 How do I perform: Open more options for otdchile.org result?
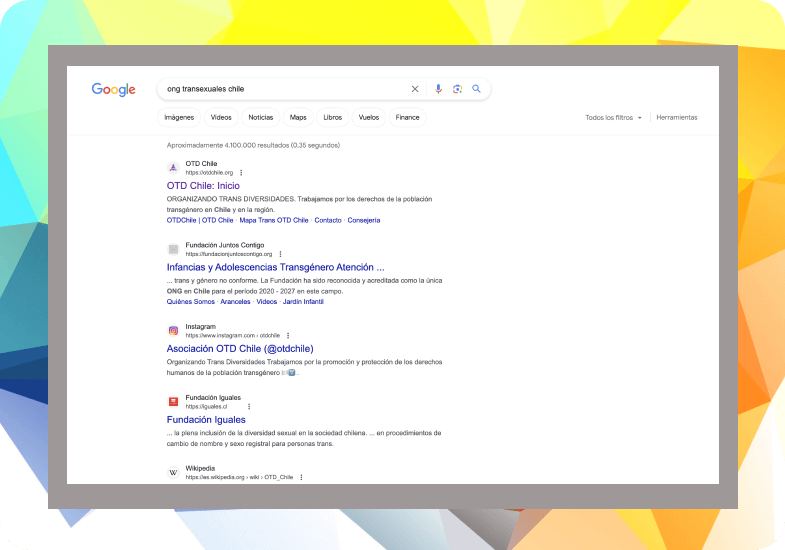point(241,173)
